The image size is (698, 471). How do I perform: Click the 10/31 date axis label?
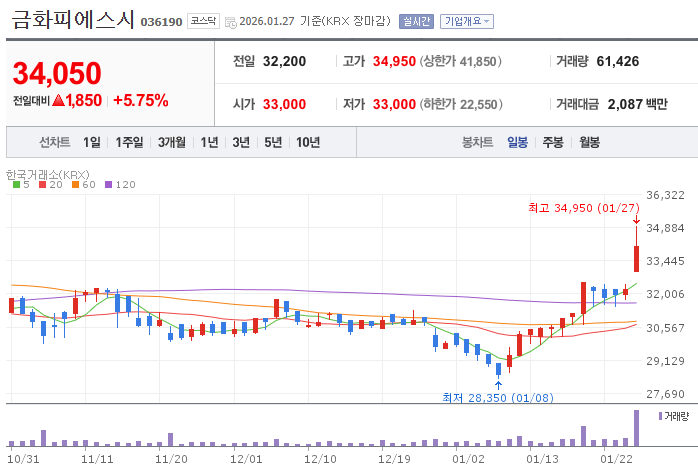pyautogui.click(x=23, y=459)
